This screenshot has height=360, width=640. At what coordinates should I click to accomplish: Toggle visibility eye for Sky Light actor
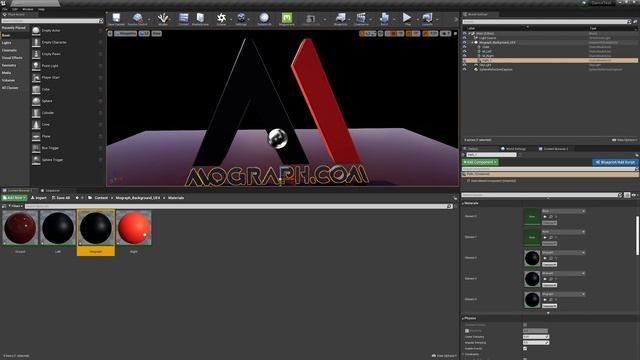pos(464,65)
